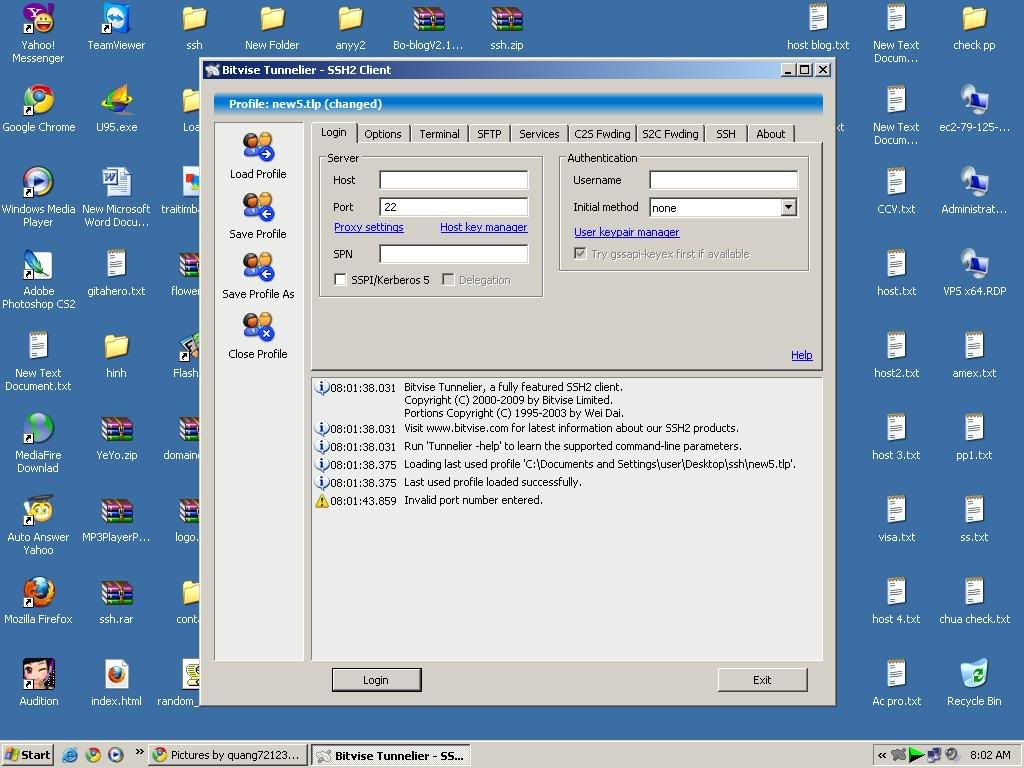This screenshot has height=768, width=1024.
Task: Click the Host input field
Action: (453, 180)
